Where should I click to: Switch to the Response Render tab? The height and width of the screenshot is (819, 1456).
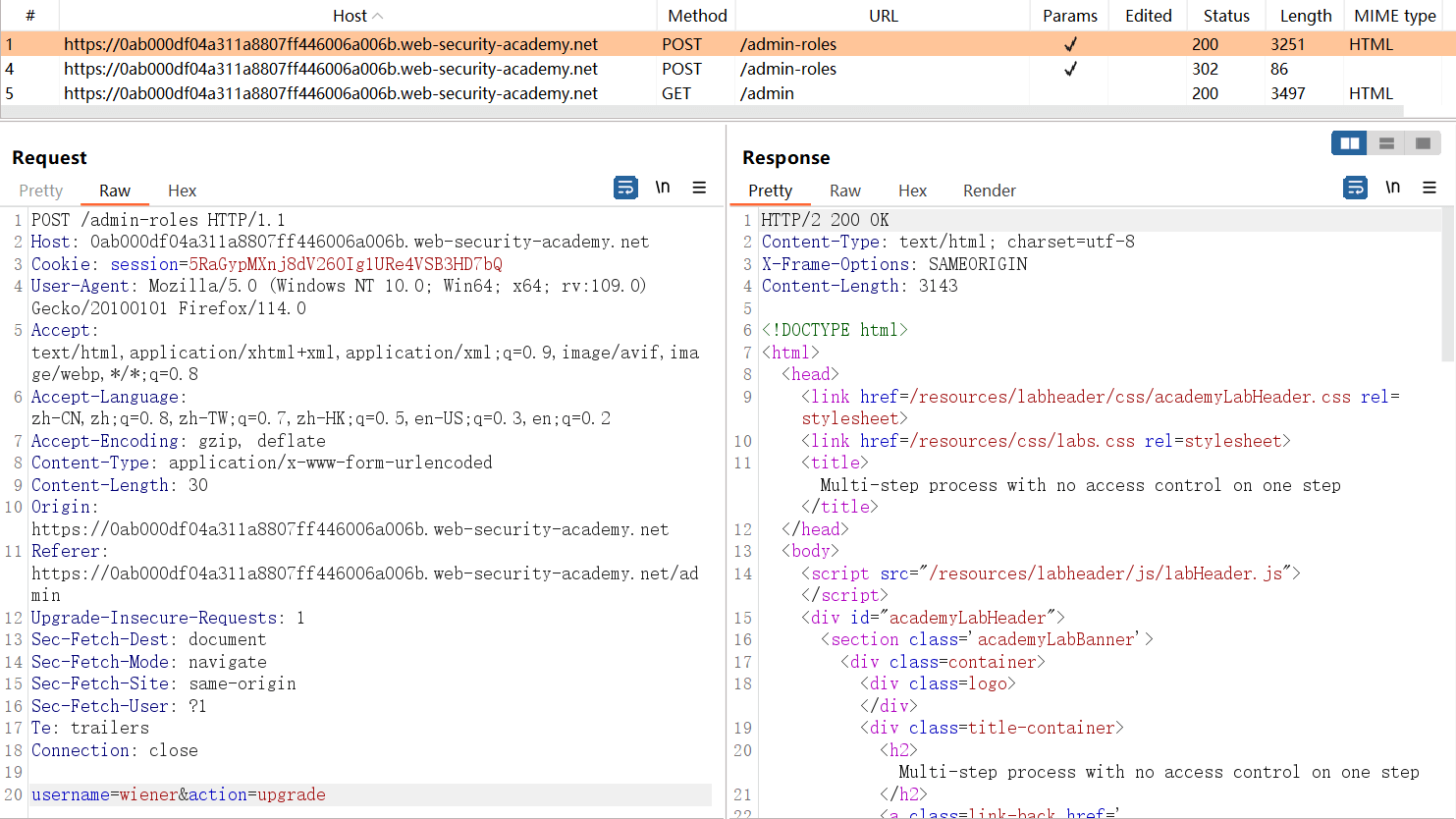pos(989,191)
